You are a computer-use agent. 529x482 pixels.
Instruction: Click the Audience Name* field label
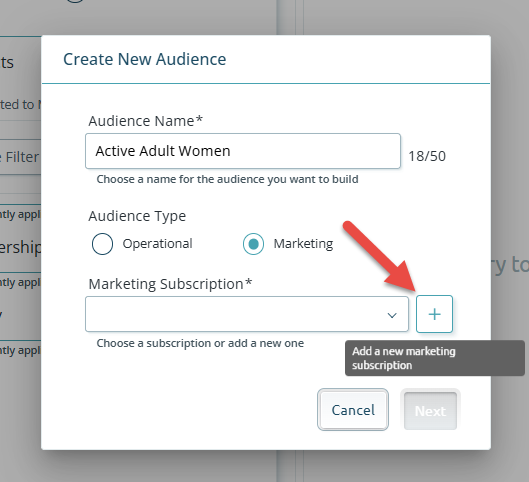pyautogui.click(x=146, y=121)
